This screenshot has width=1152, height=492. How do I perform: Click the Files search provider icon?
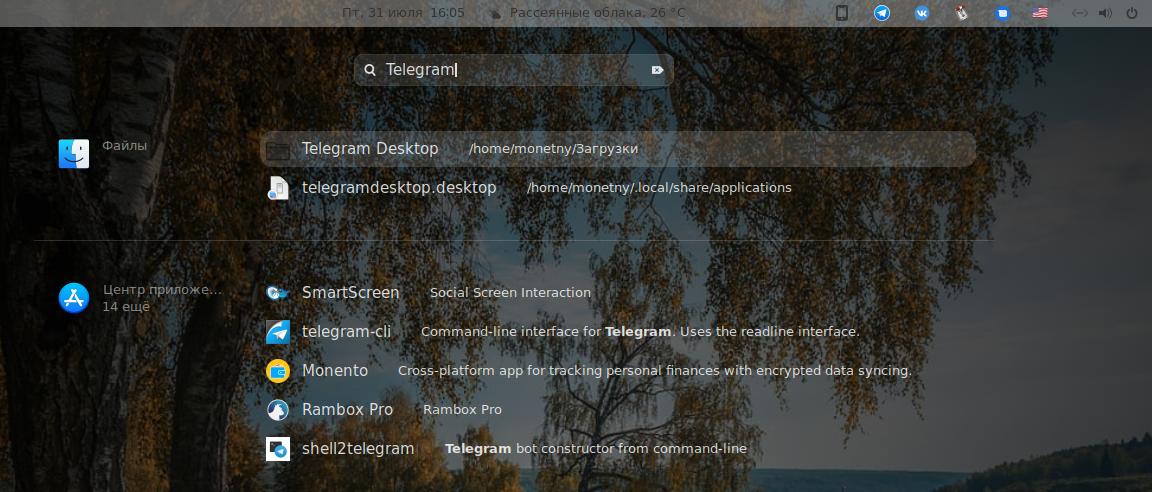(74, 153)
